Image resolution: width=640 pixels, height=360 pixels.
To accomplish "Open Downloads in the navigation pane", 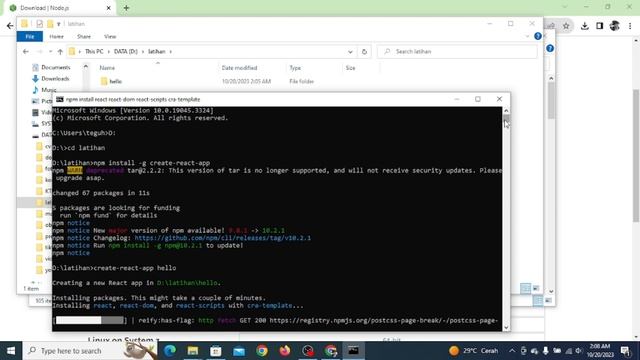I will (55, 78).
